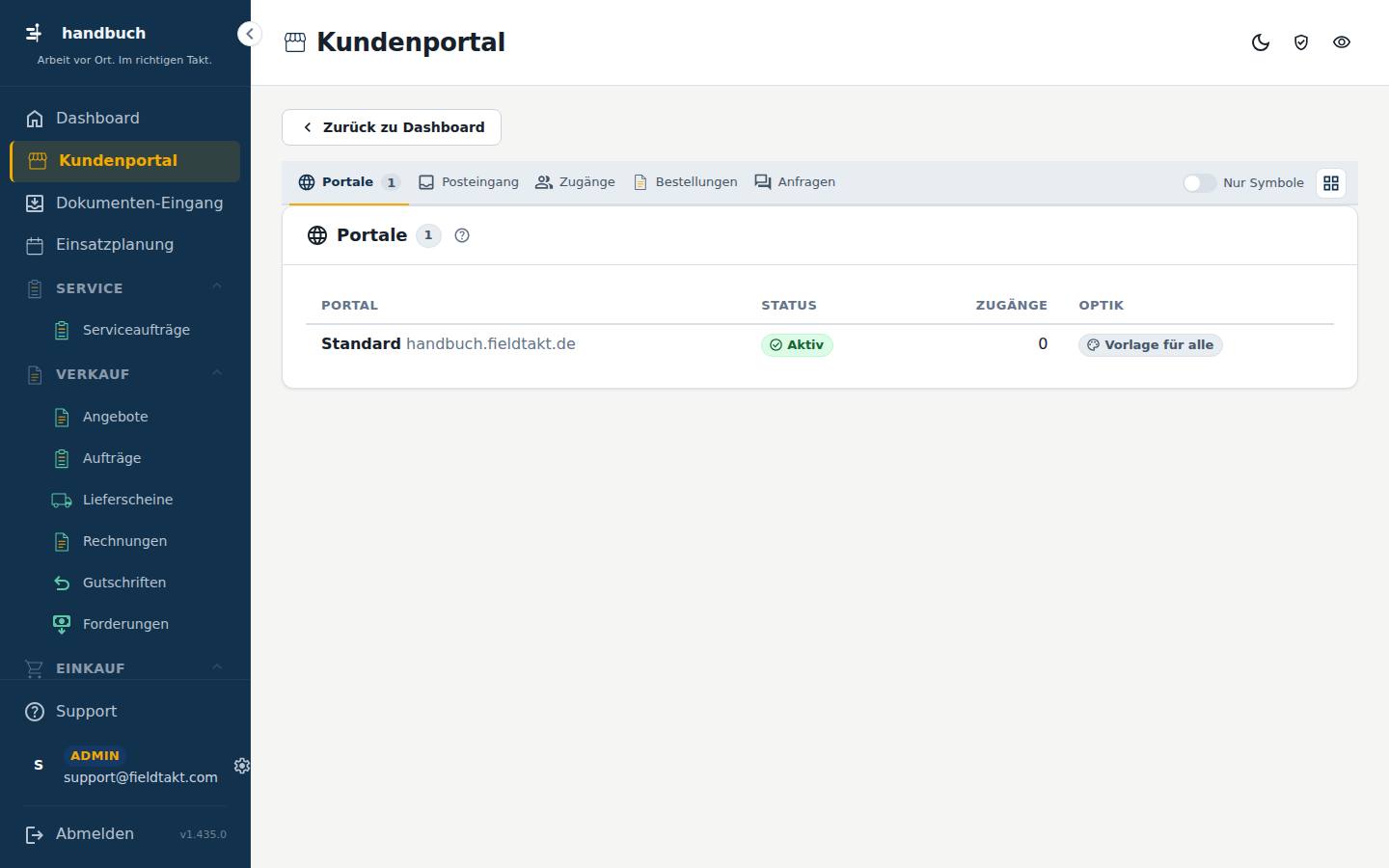
Task: Open the grid layout view icon
Action: click(x=1331, y=183)
